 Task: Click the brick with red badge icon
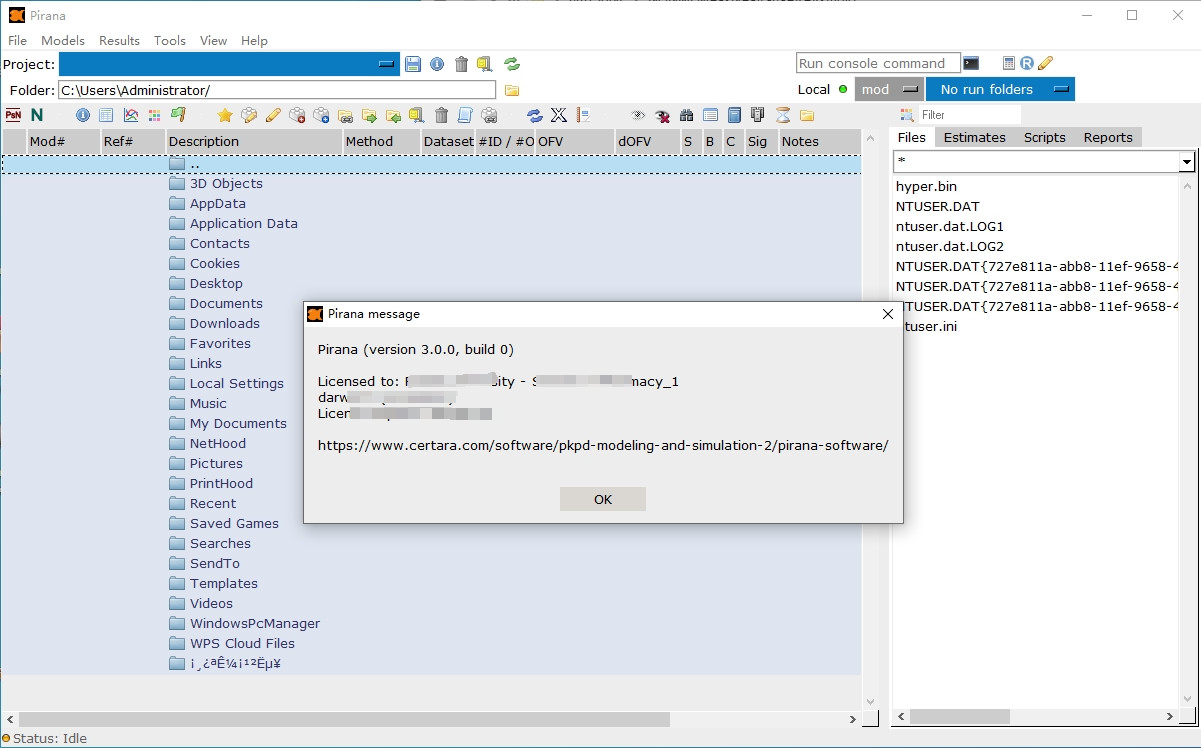click(x=297, y=115)
